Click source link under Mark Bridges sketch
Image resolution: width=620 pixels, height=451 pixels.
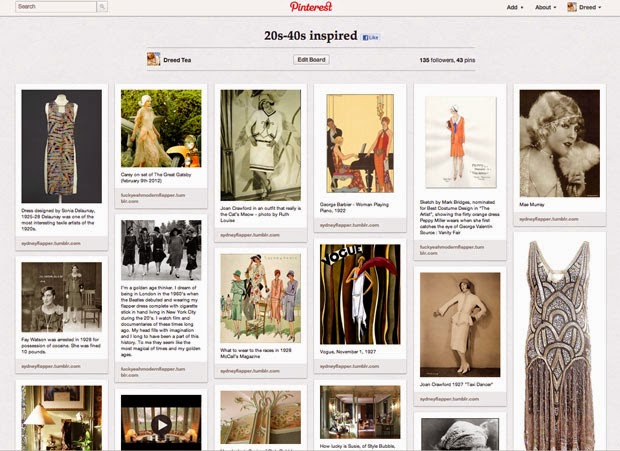(x=452, y=250)
